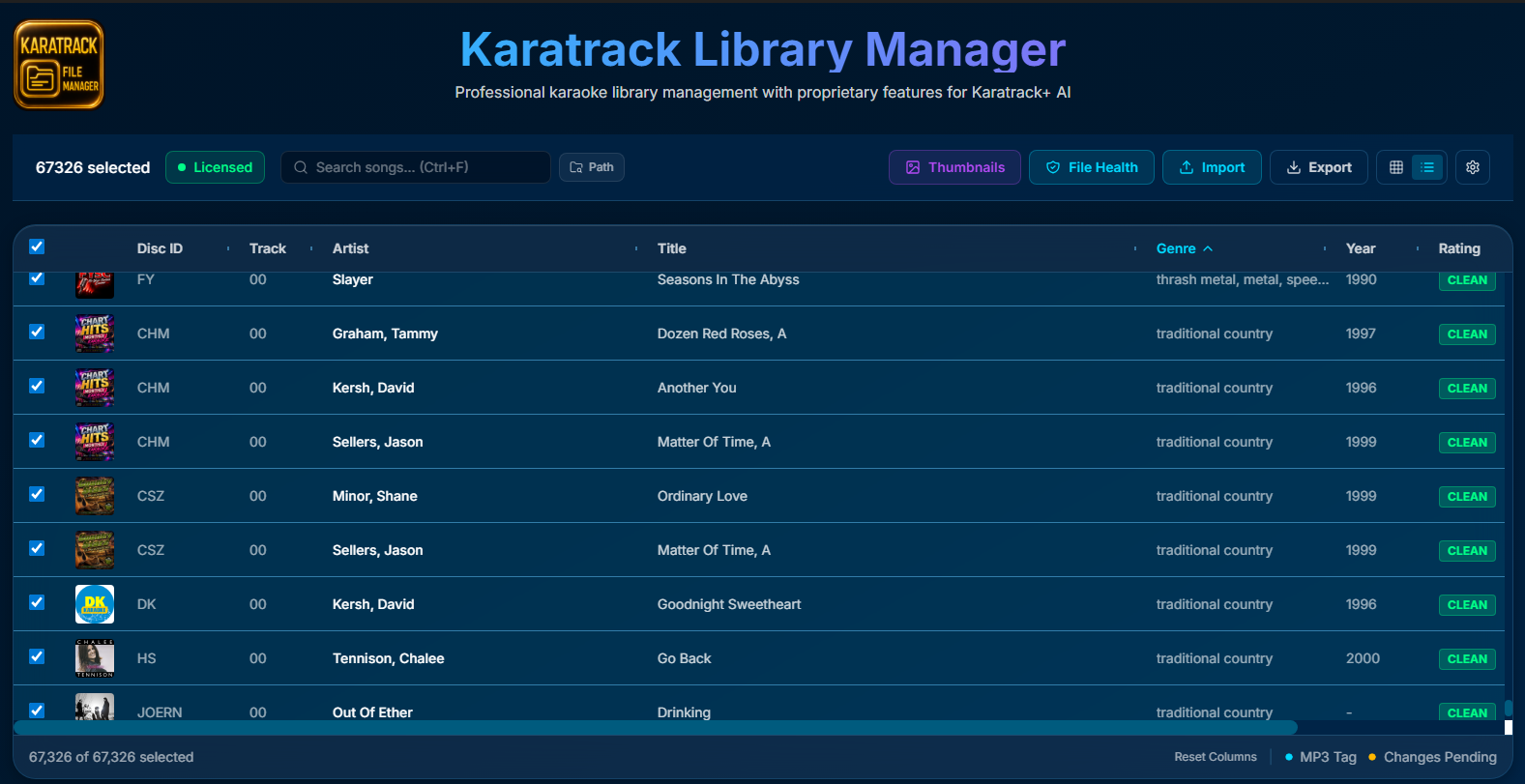Click the Disc ID cell 'HS'
This screenshot has height=784, width=1525.
click(147, 658)
